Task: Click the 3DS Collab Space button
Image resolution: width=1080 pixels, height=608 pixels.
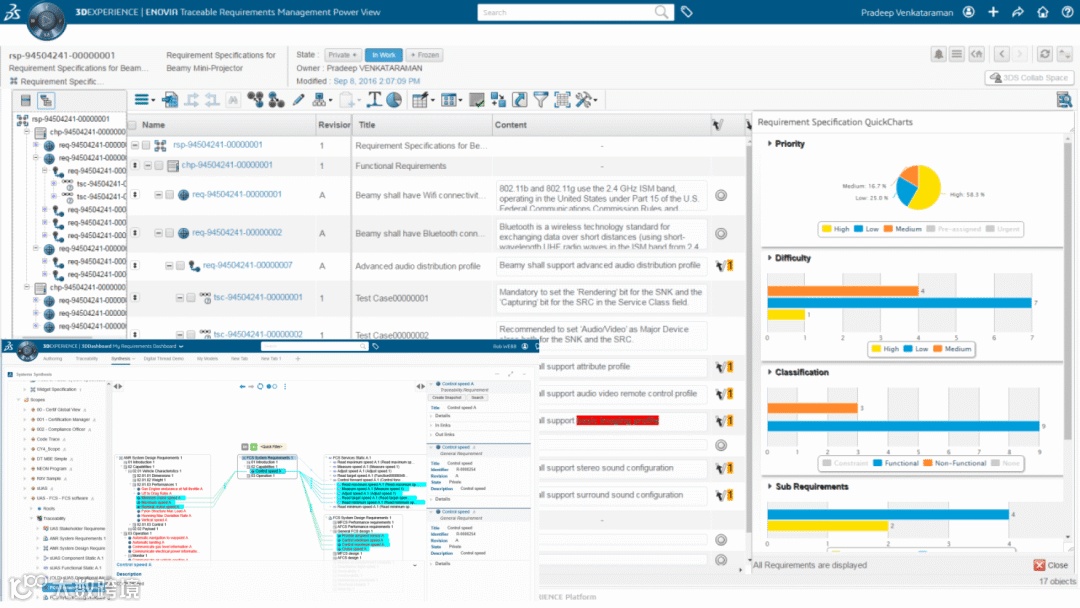Action: [x=1029, y=78]
